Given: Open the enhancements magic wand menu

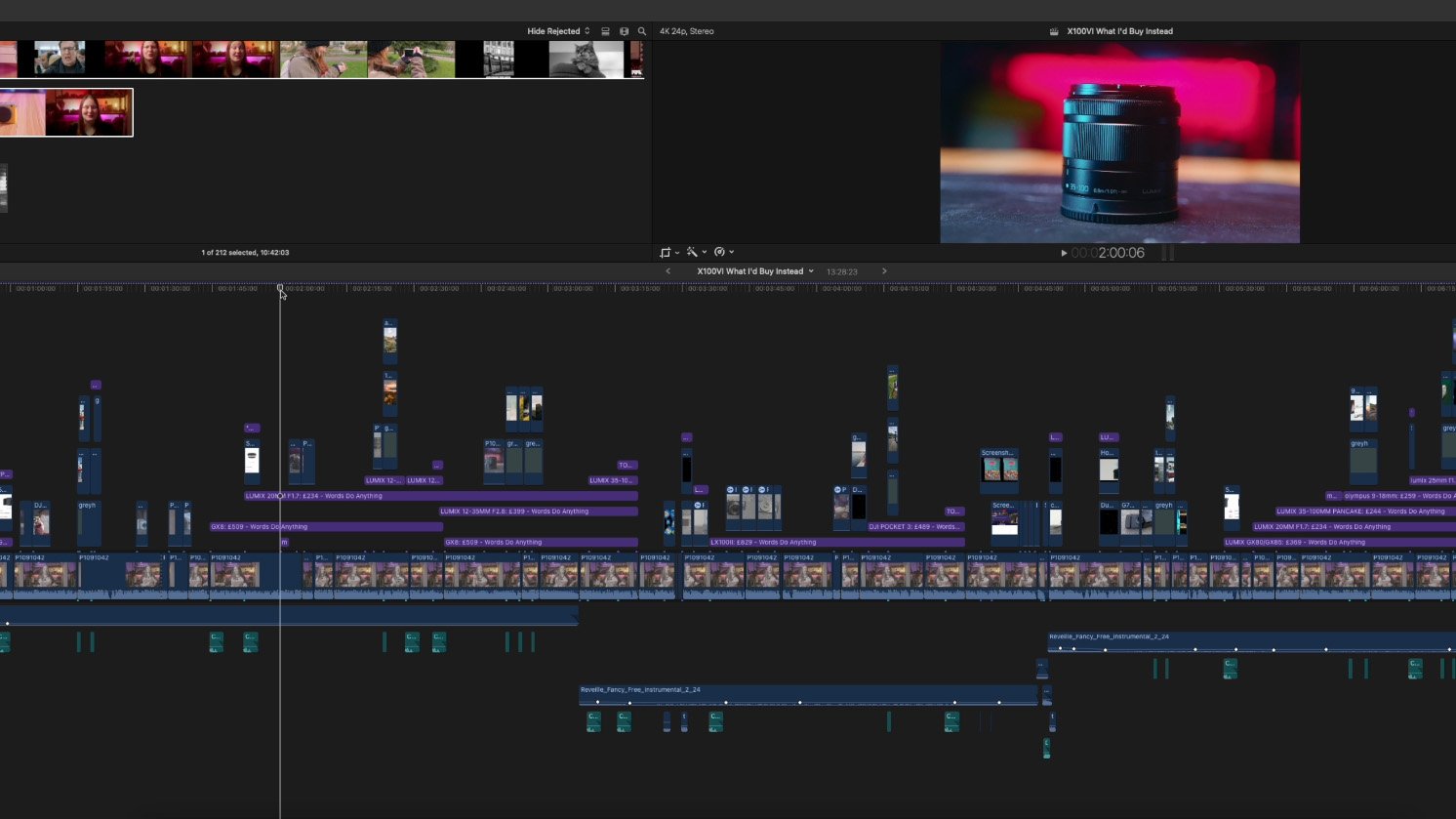Looking at the screenshot, I should [696, 252].
